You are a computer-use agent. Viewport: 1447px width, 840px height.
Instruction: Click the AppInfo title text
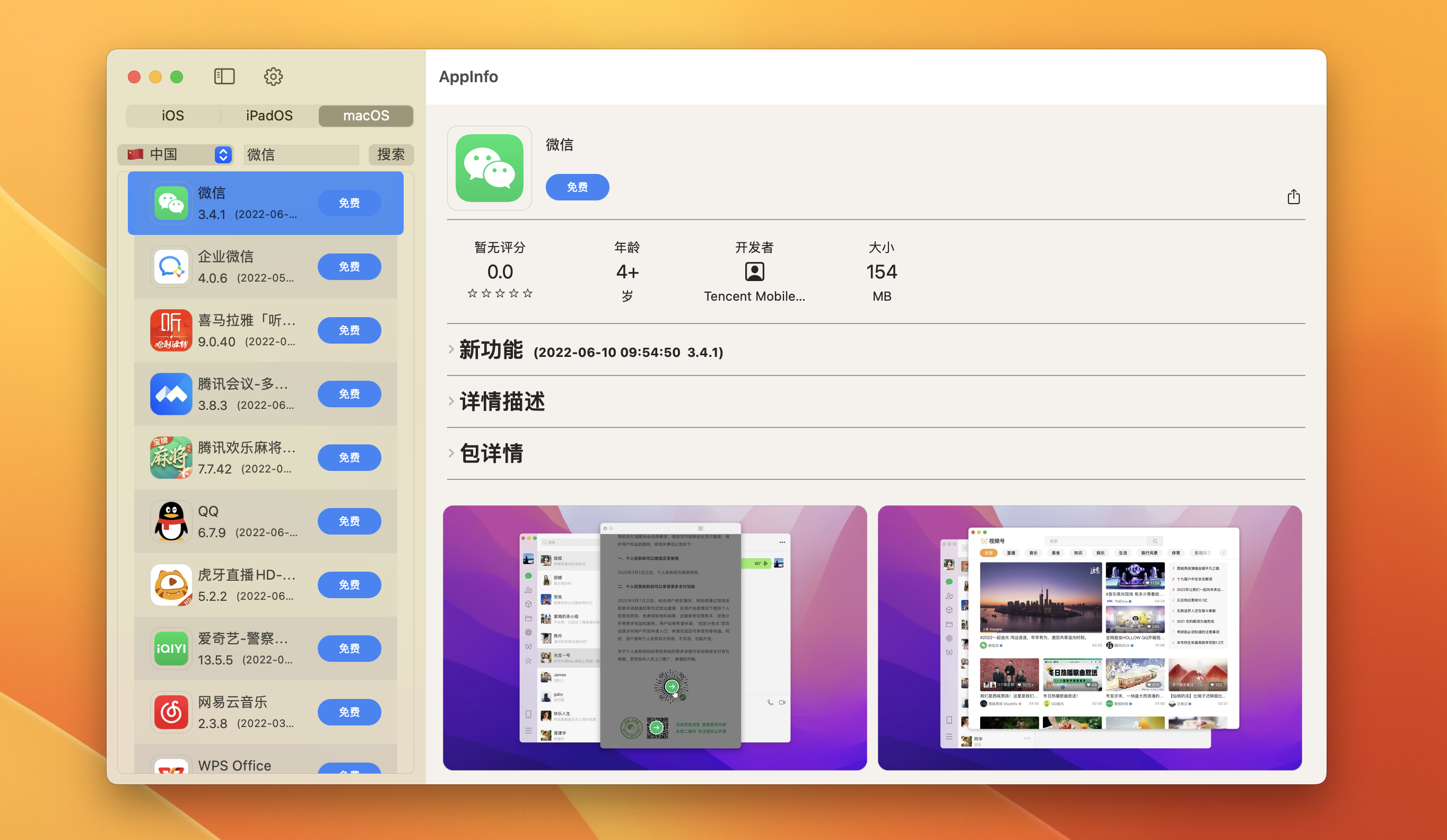point(468,76)
